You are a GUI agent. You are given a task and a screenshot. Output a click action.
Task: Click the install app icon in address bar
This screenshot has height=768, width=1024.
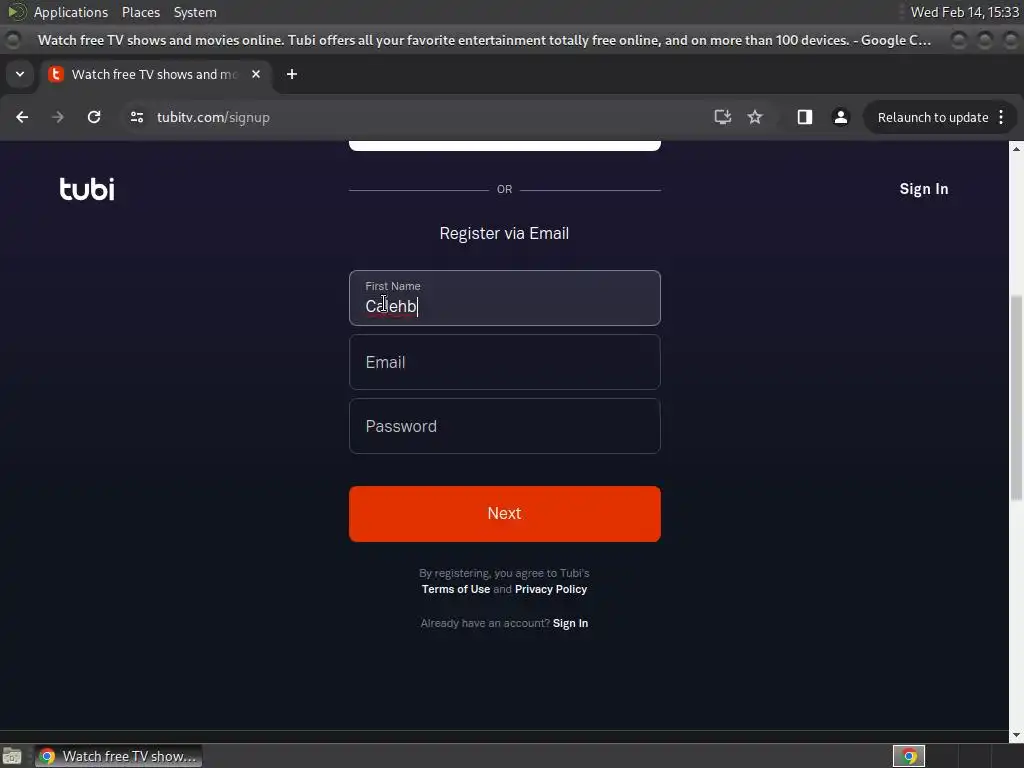[722, 117]
